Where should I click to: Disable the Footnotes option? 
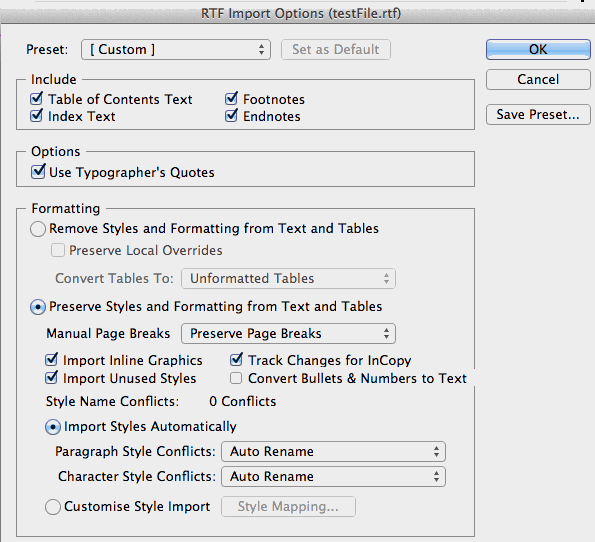[231, 99]
